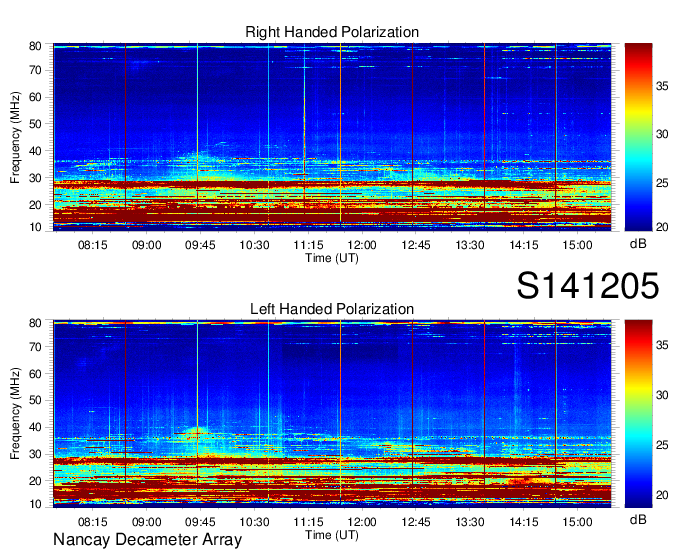Click 30 MHz tick of left-handed plot

click(35, 454)
